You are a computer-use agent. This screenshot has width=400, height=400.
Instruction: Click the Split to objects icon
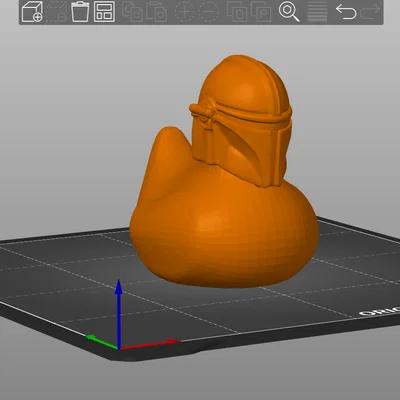click(x=237, y=12)
